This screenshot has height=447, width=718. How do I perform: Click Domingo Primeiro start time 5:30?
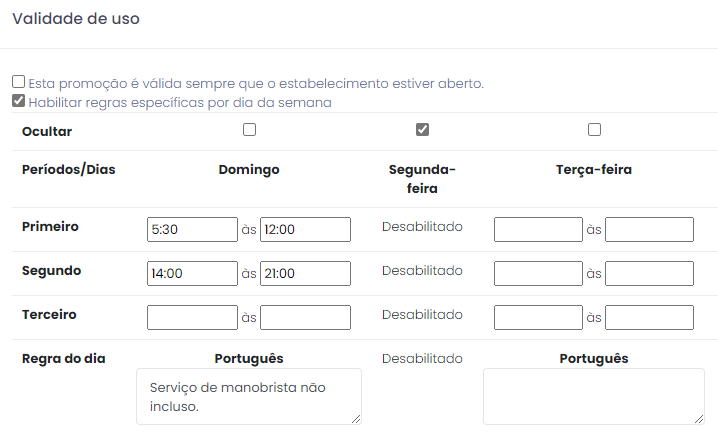192,229
